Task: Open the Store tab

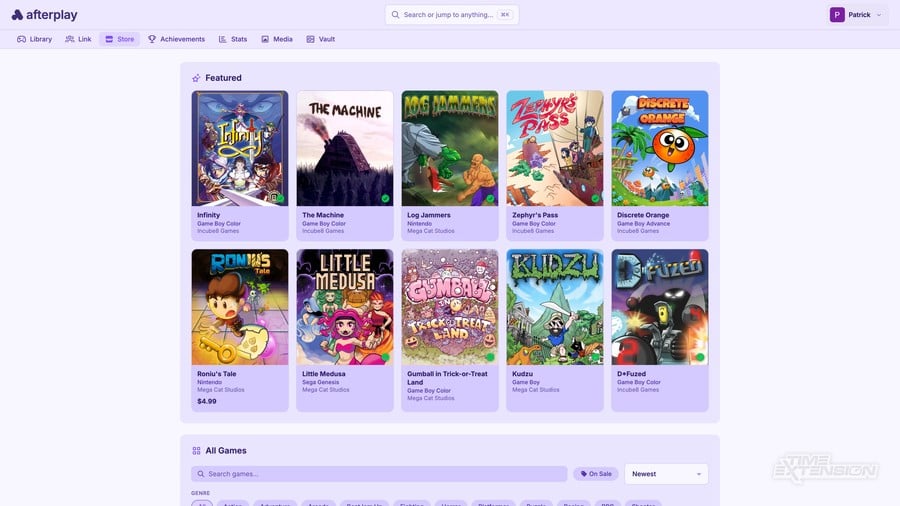Action: coord(119,39)
